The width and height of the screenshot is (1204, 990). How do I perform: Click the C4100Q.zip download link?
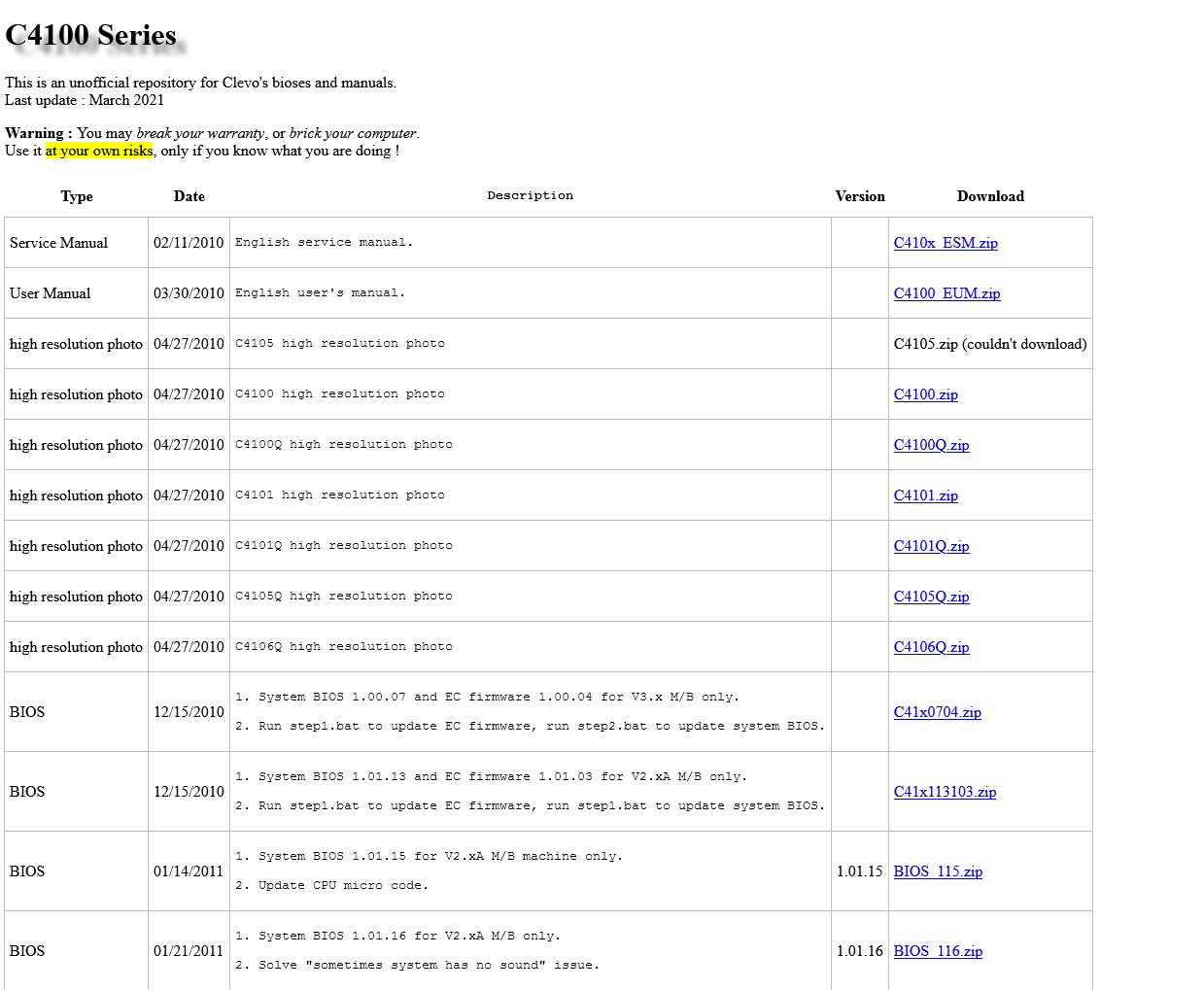click(931, 445)
